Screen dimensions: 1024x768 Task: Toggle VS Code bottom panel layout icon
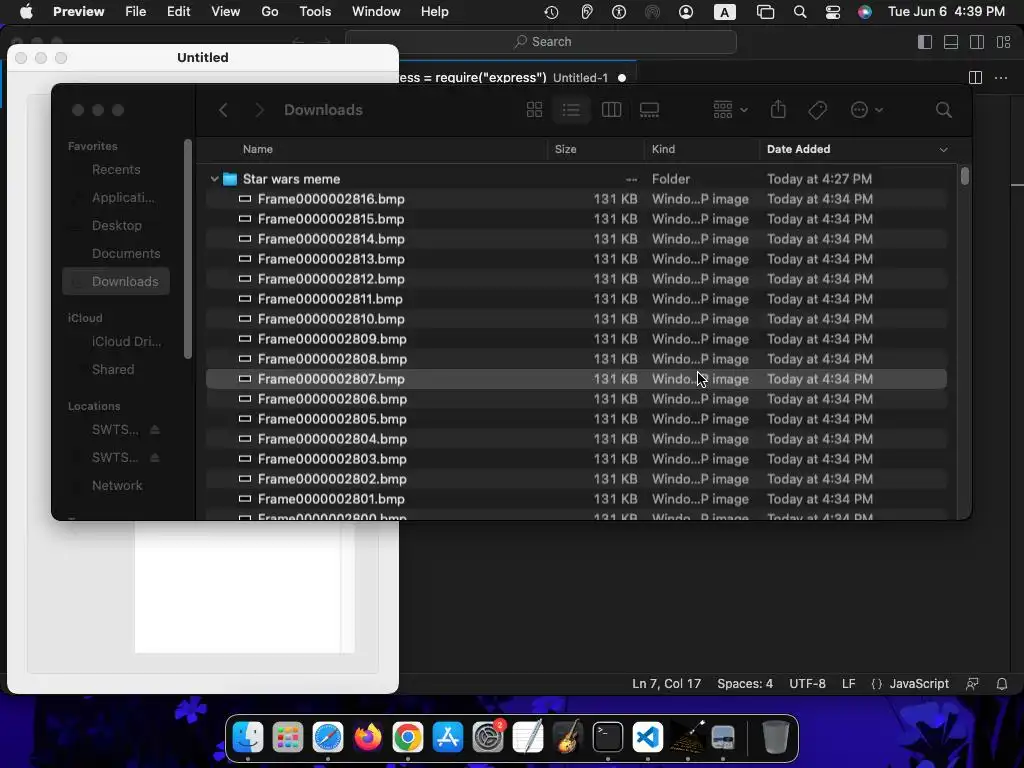click(951, 42)
